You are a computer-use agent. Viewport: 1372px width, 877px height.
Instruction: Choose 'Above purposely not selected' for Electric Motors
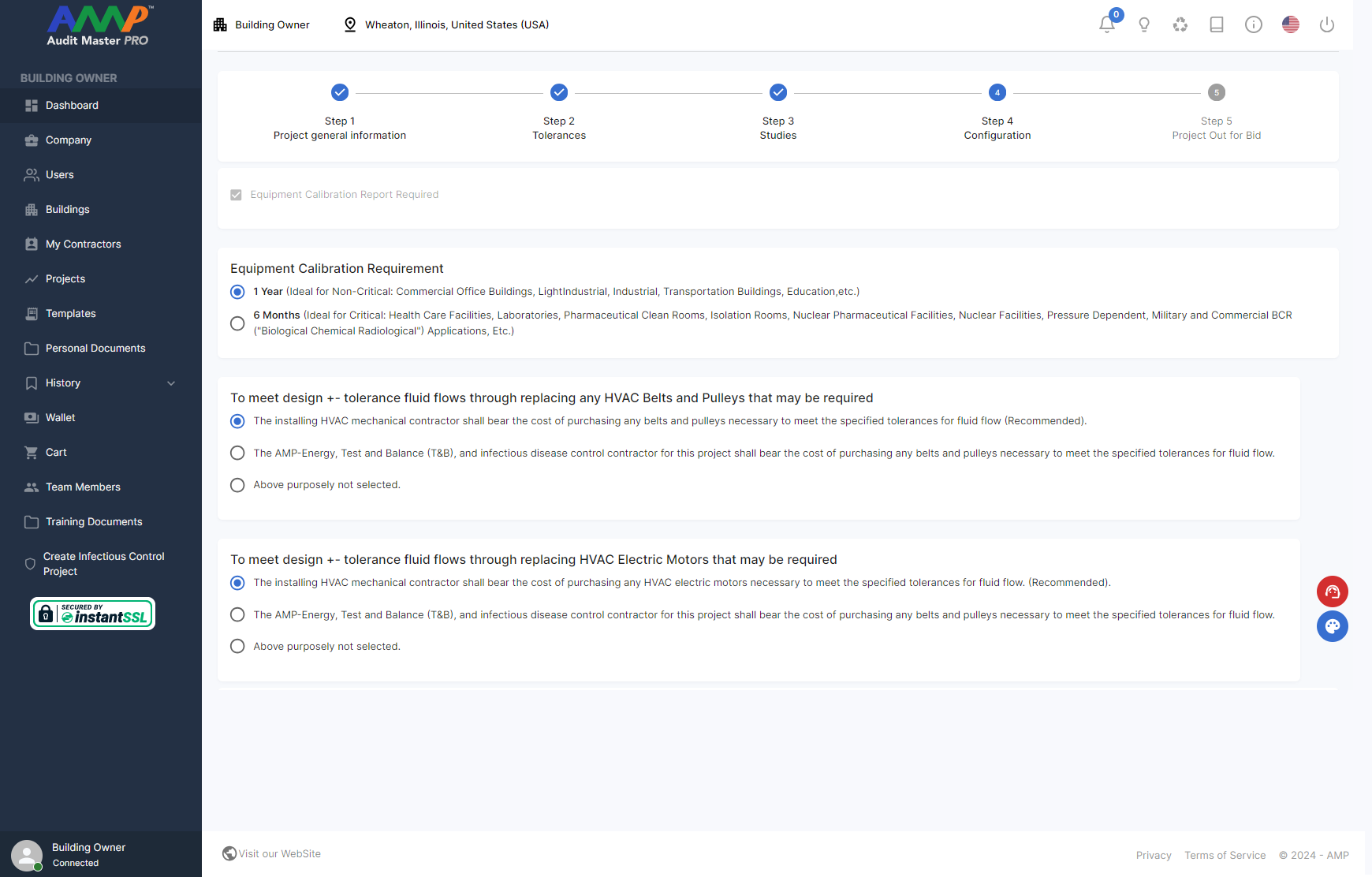click(237, 646)
